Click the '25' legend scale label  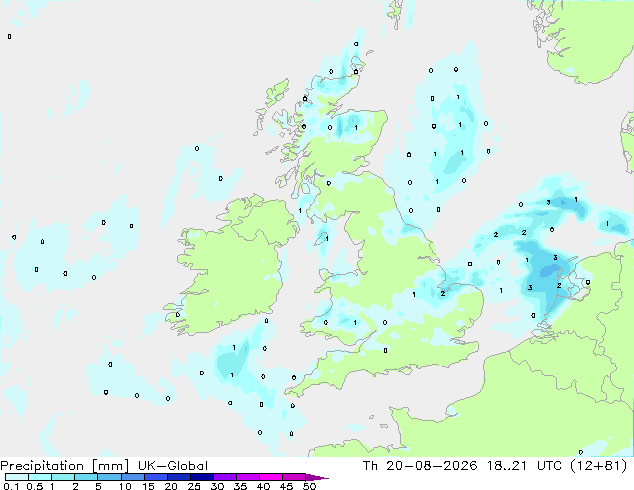tap(194, 486)
